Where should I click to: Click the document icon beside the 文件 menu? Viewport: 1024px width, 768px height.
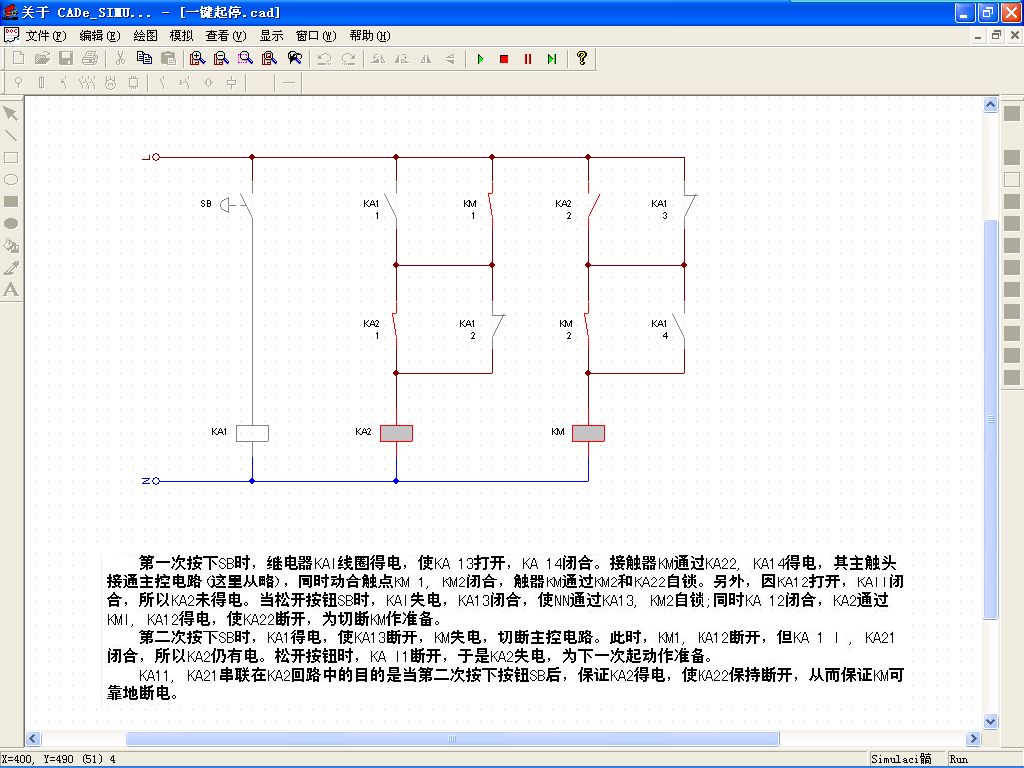pos(11,35)
